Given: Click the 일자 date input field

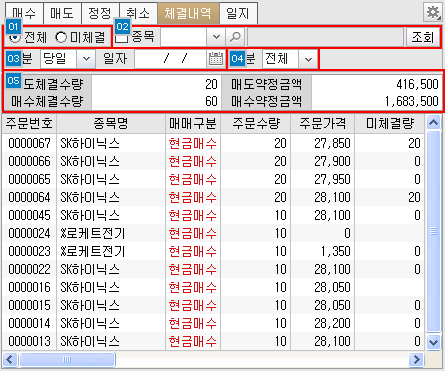Looking at the screenshot, I should click(x=171, y=59).
